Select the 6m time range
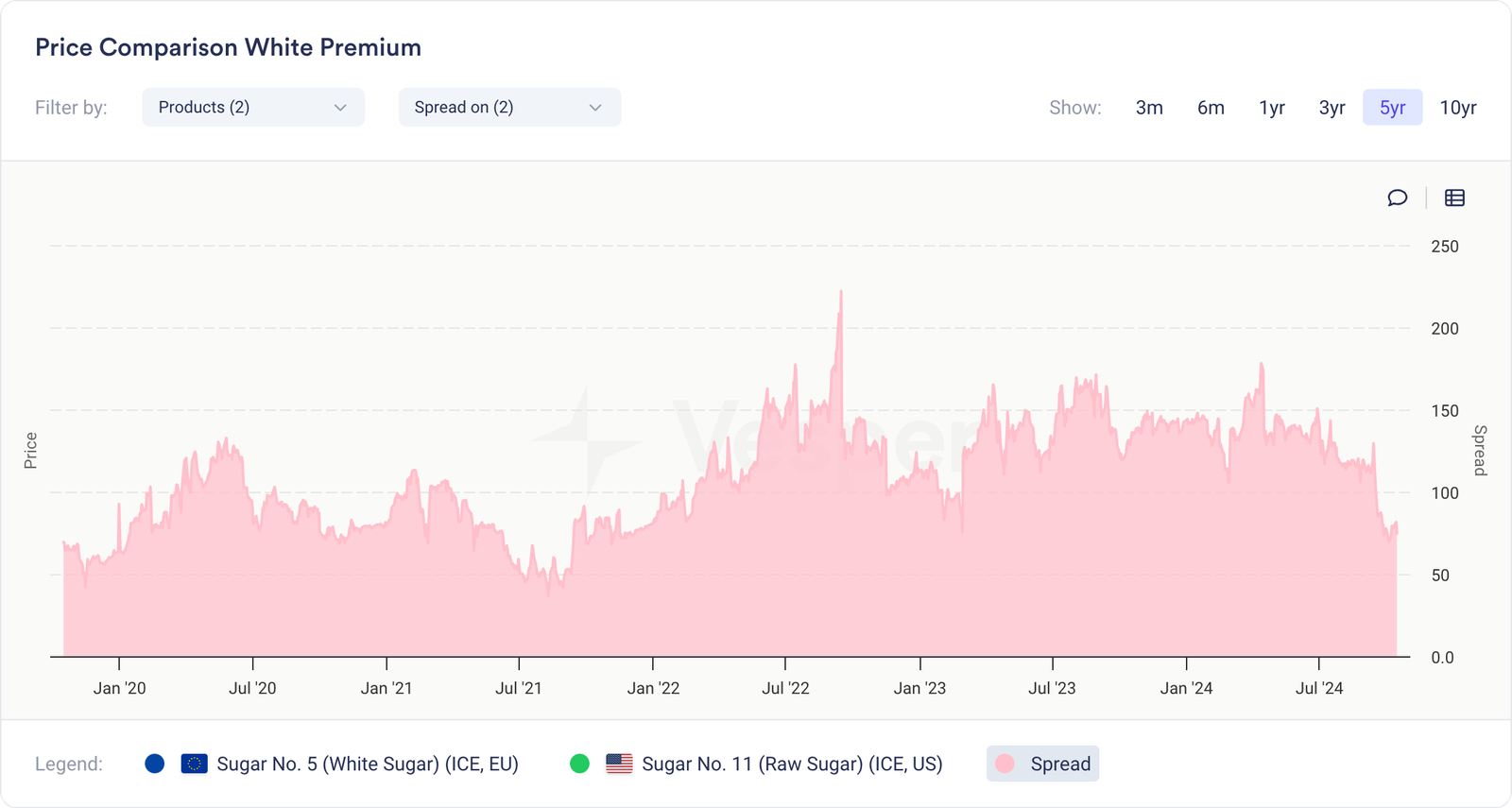Image resolution: width=1512 pixels, height=808 pixels. (1211, 108)
